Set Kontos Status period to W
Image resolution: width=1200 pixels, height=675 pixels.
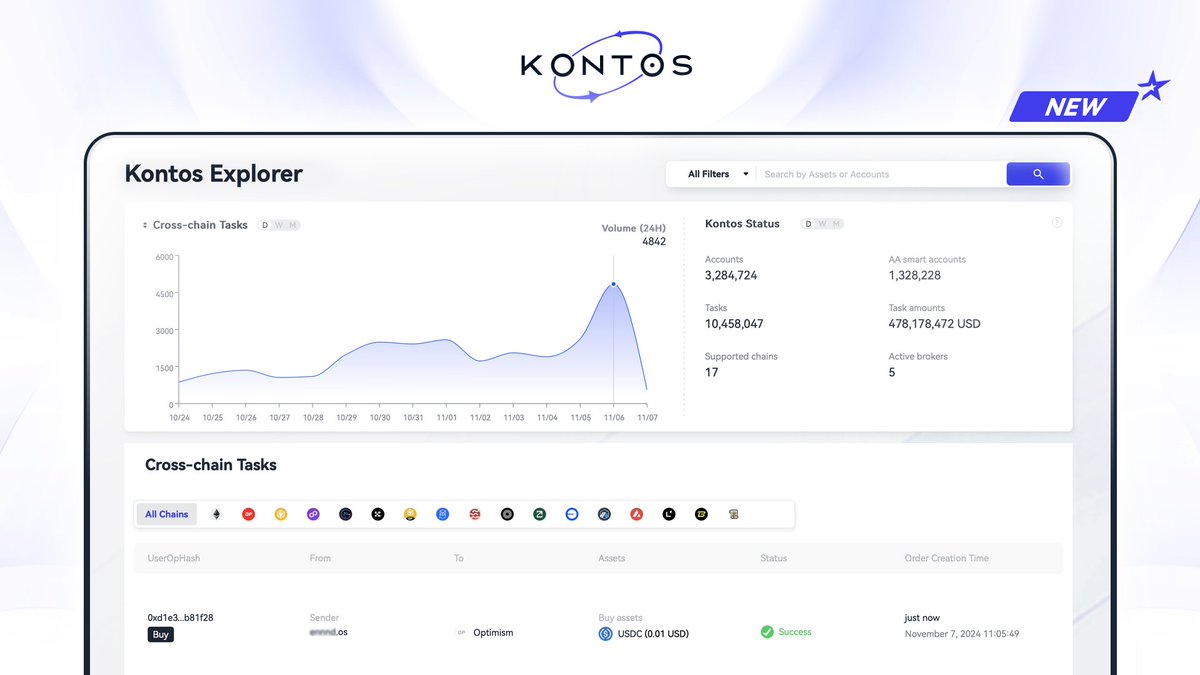822,224
